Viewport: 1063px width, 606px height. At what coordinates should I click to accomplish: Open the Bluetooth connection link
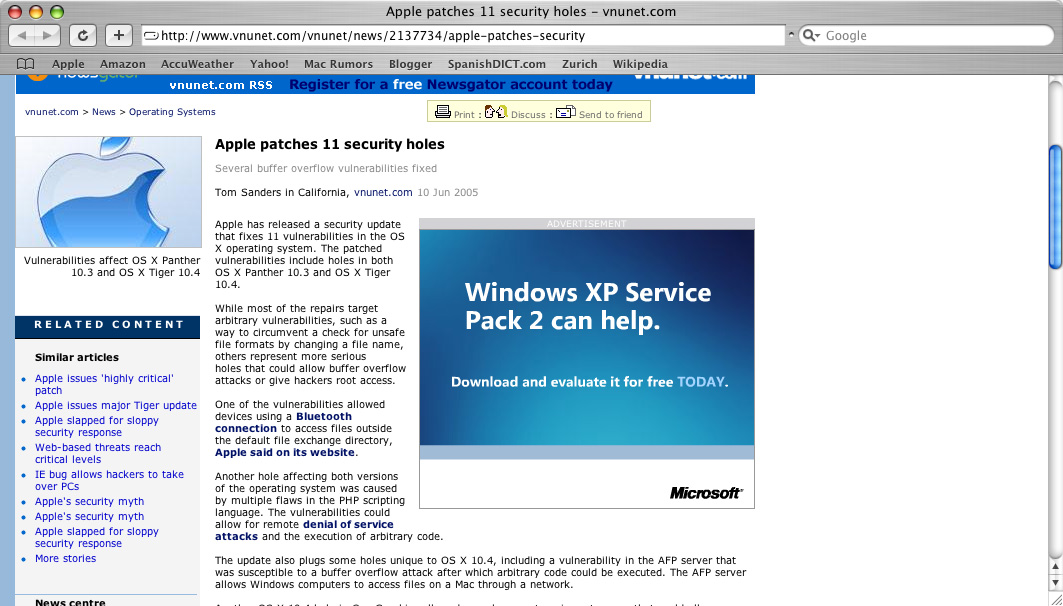coord(283,422)
